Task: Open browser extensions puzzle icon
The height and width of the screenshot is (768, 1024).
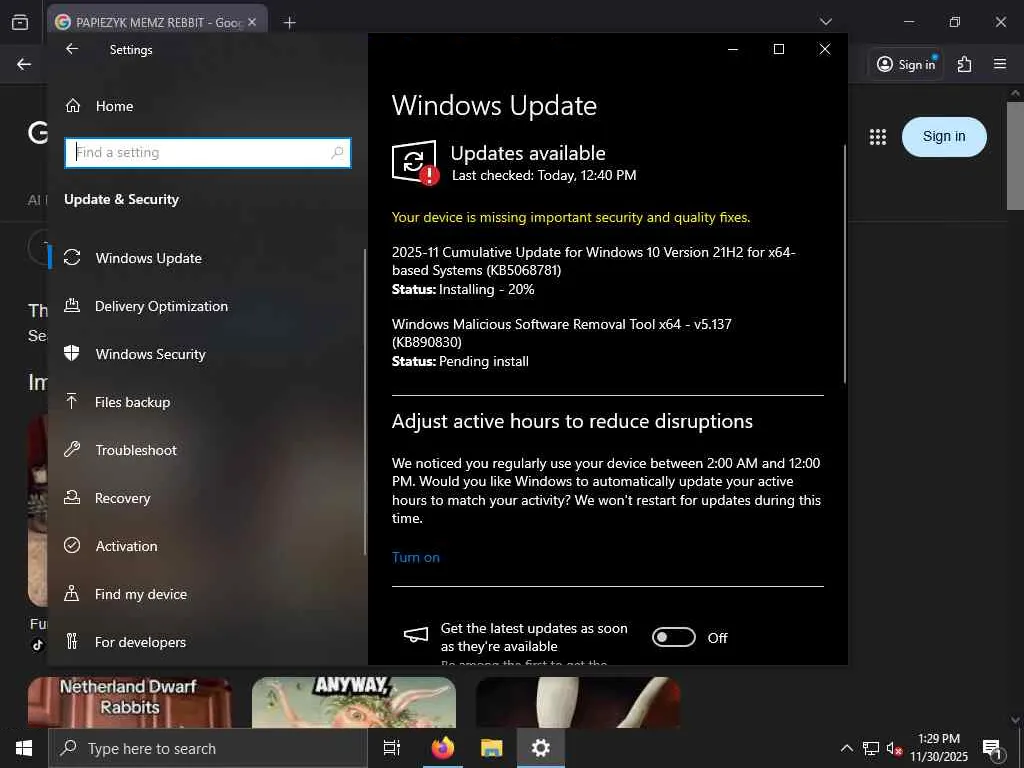Action: coord(965,64)
